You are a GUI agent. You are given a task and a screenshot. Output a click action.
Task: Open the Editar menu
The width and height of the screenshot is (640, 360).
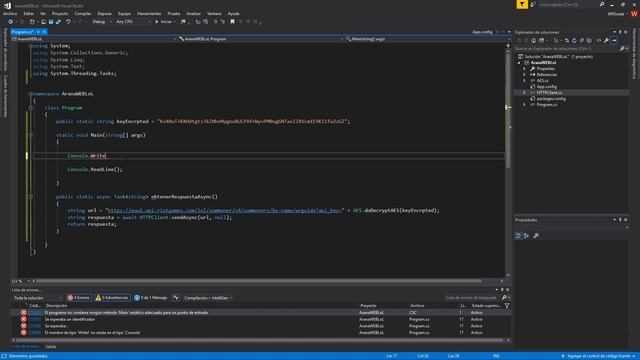tap(29, 13)
